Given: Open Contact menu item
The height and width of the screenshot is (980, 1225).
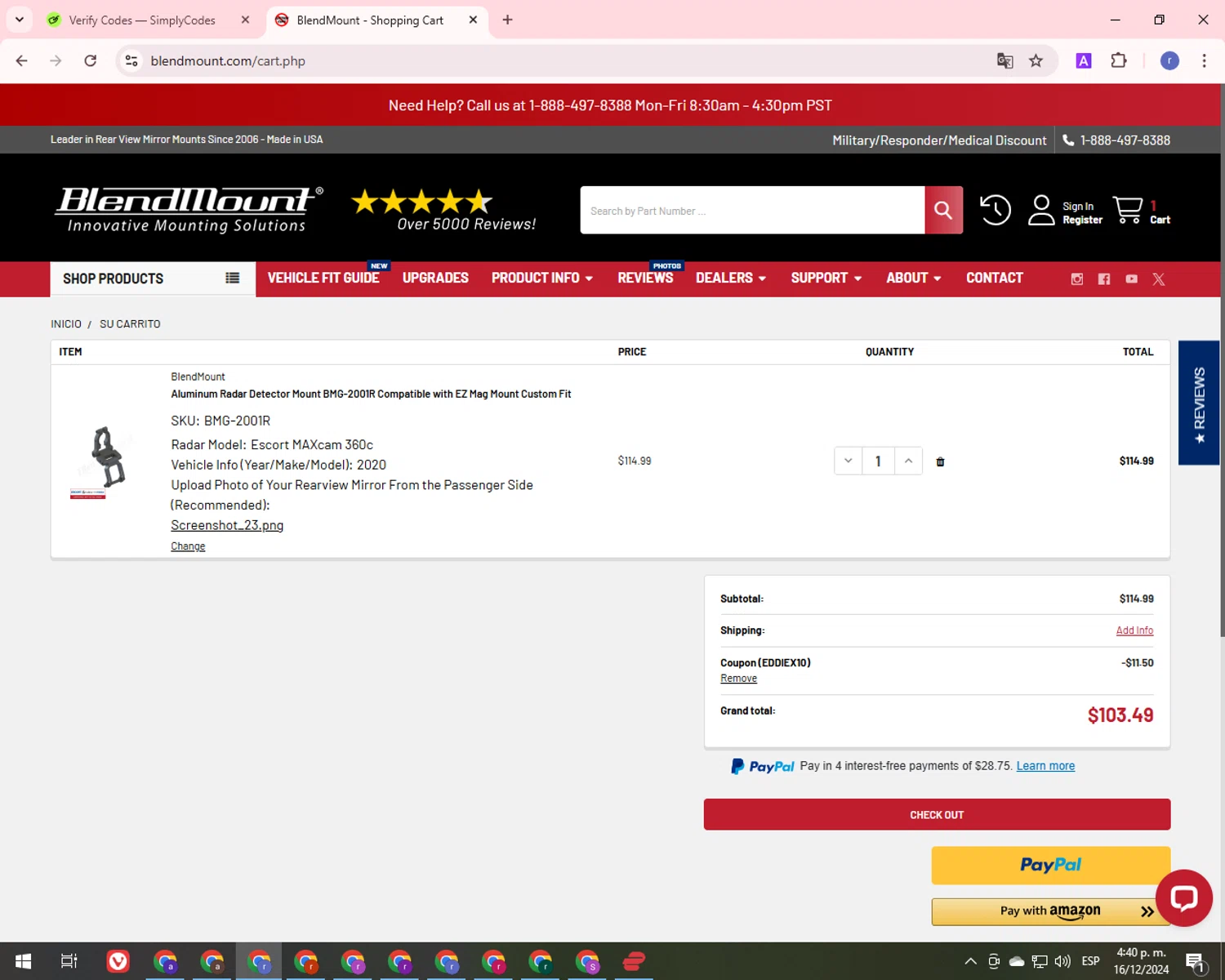Looking at the screenshot, I should [994, 278].
